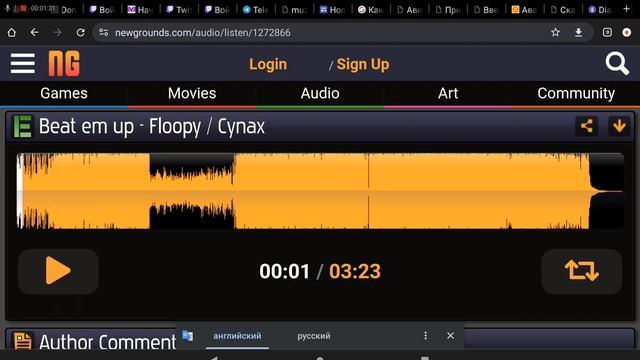Viewport: 640px width, 360px height.
Task: Open the site search magnifier
Action: tap(617, 63)
